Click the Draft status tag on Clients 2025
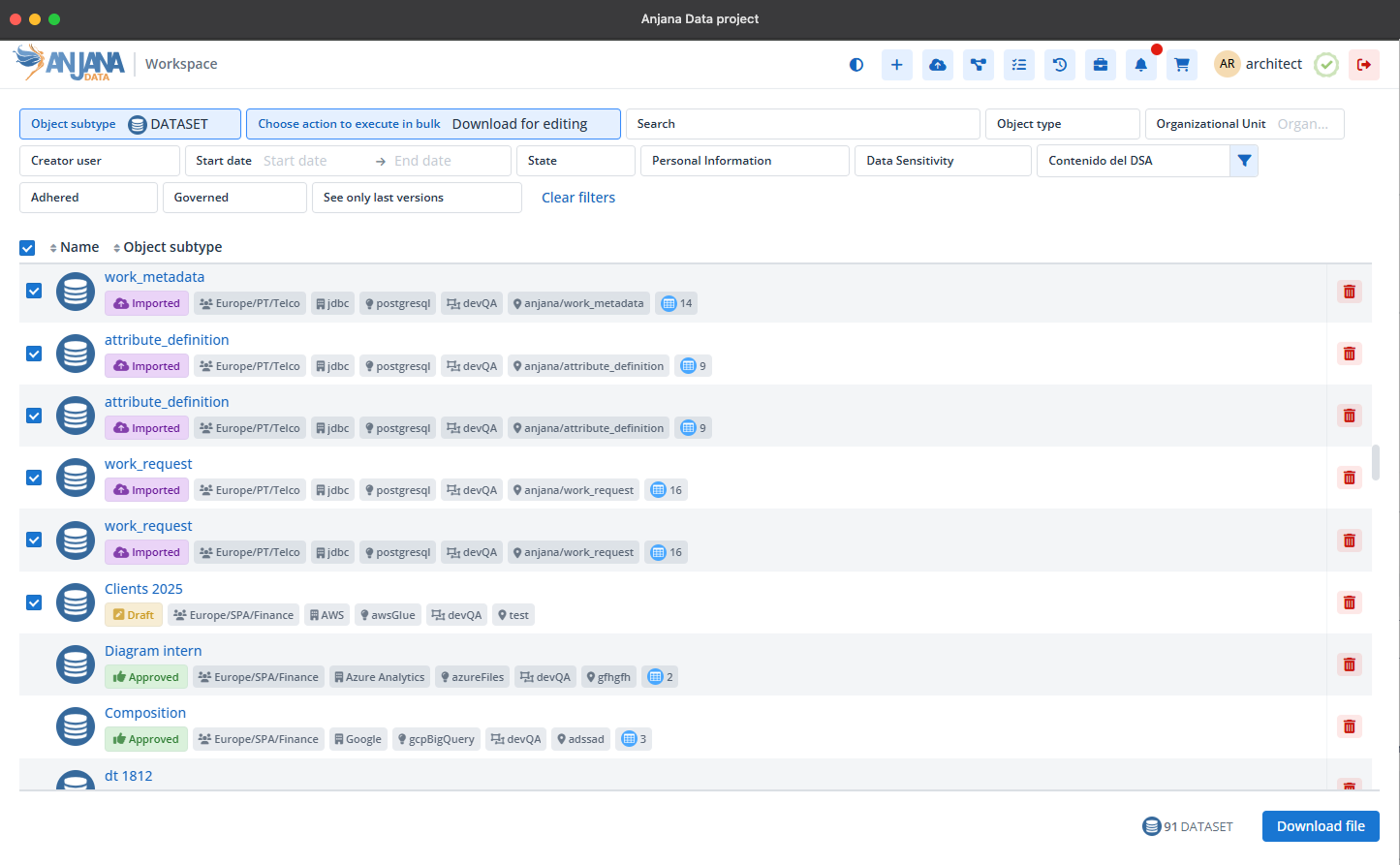This screenshot has width=1400, height=865. click(134, 615)
